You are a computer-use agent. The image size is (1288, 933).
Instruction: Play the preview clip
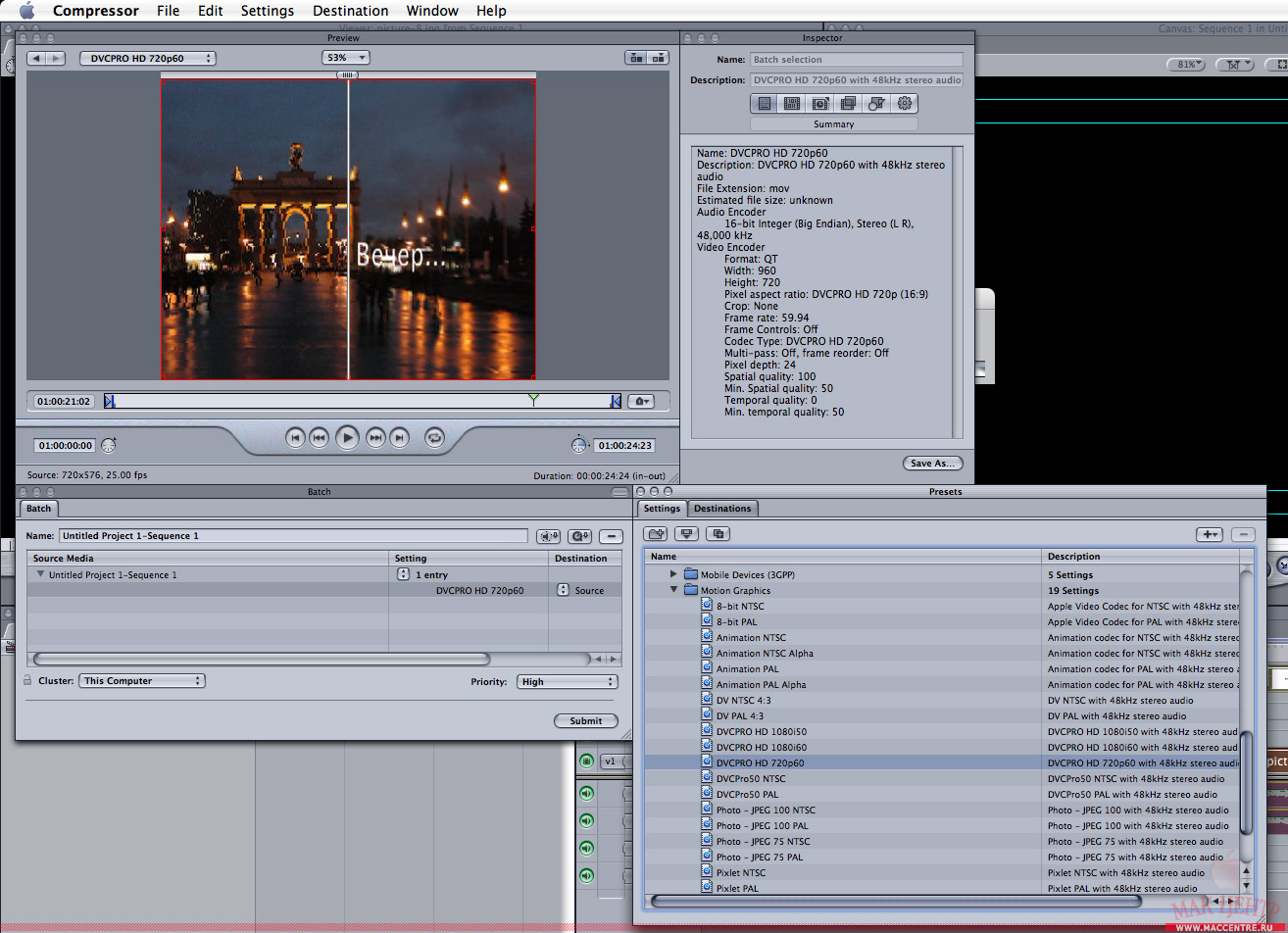pyautogui.click(x=347, y=438)
